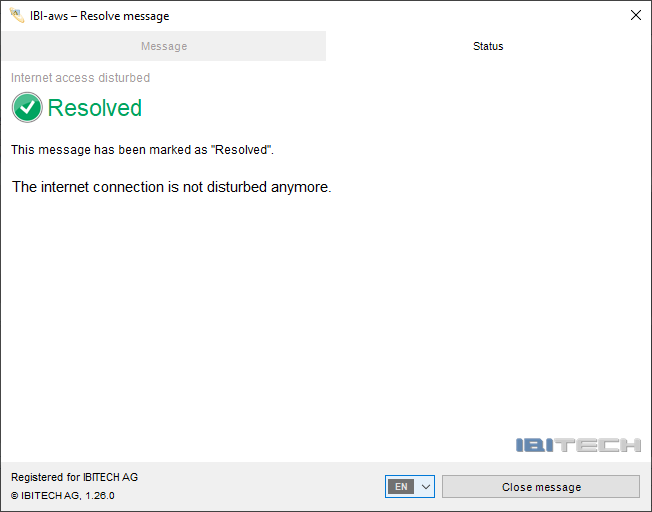Select the Status tab
The width and height of the screenshot is (652, 512).
488,46
